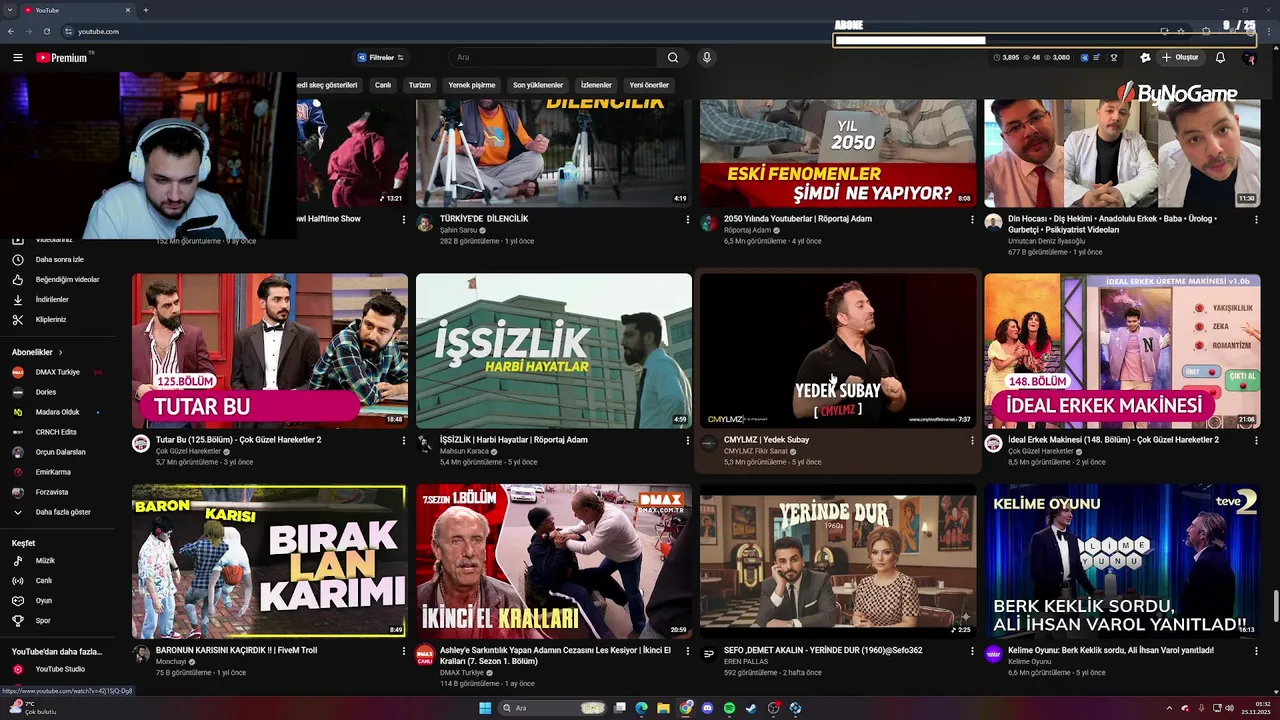
Task: Open Yerinde Dur video thumbnail
Action: pyautogui.click(x=838, y=562)
